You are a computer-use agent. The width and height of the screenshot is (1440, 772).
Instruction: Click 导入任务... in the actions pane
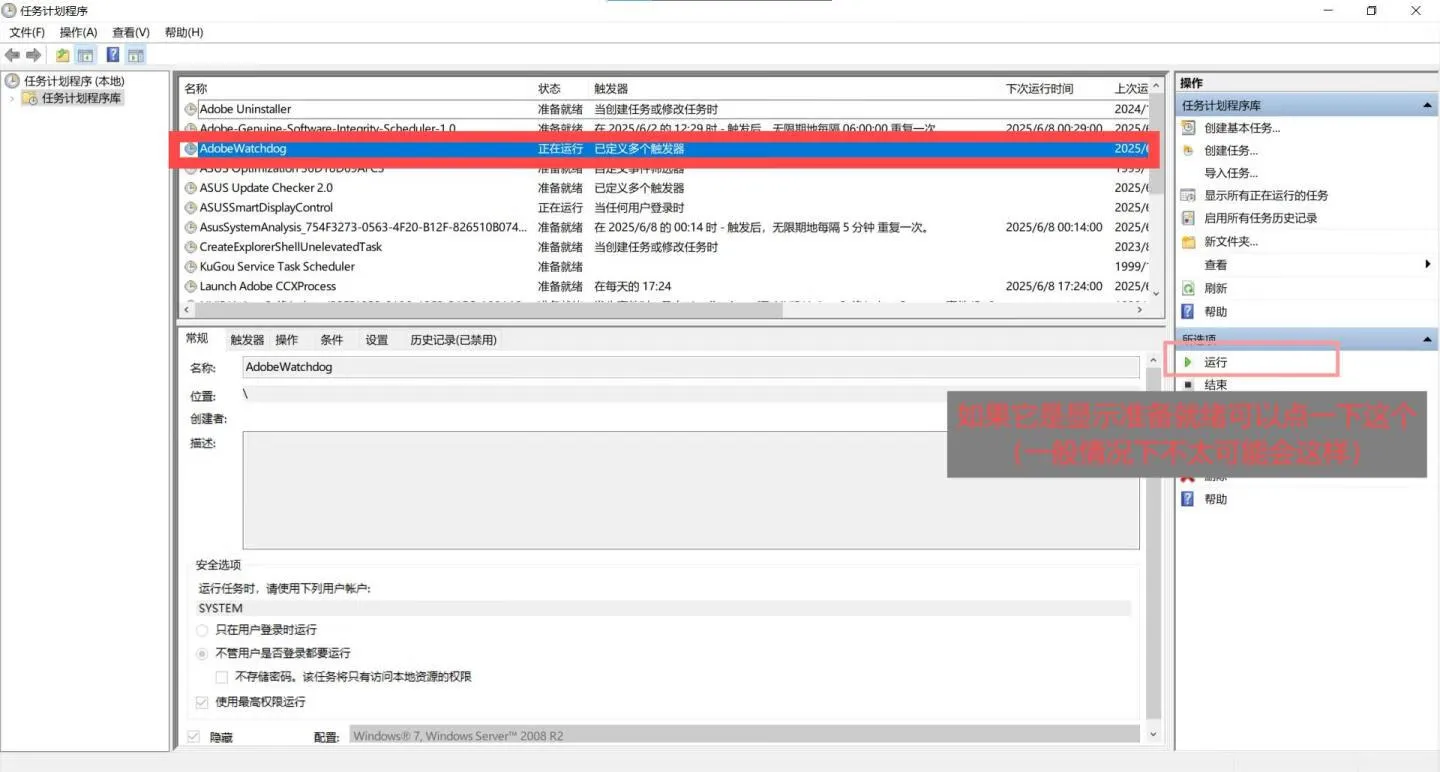[x=1231, y=173]
